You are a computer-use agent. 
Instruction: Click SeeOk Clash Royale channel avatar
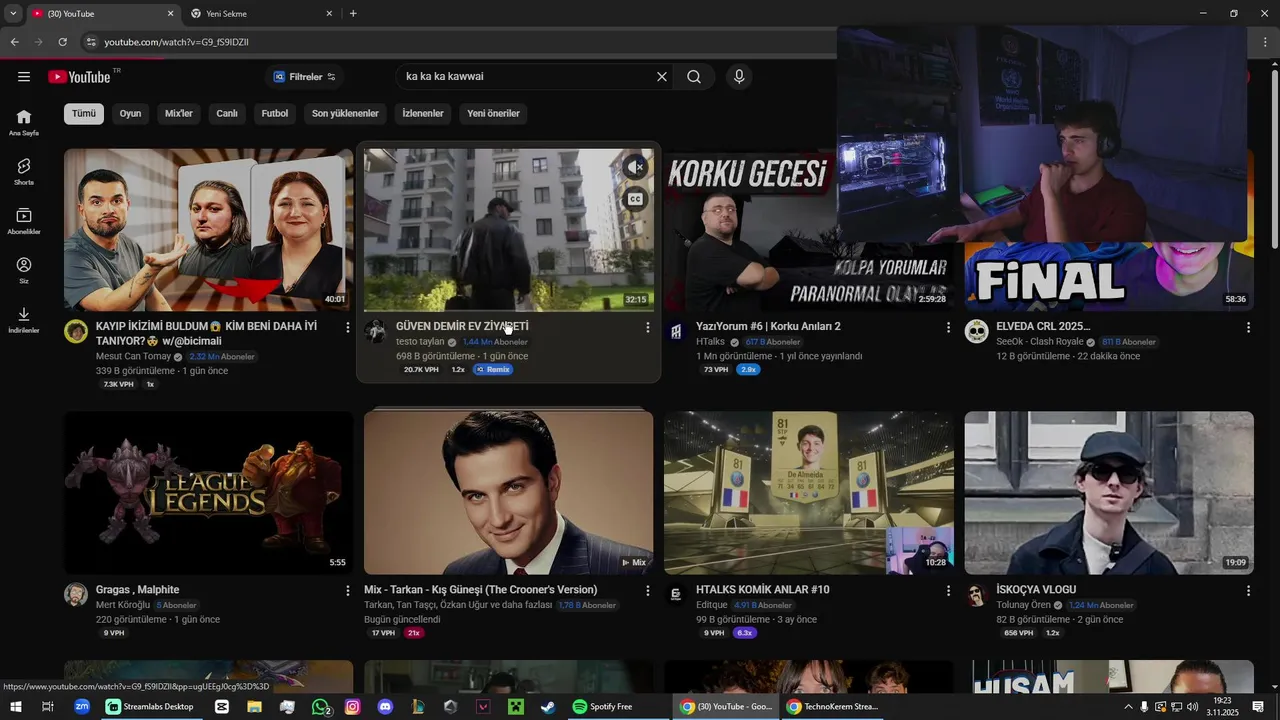(x=976, y=332)
